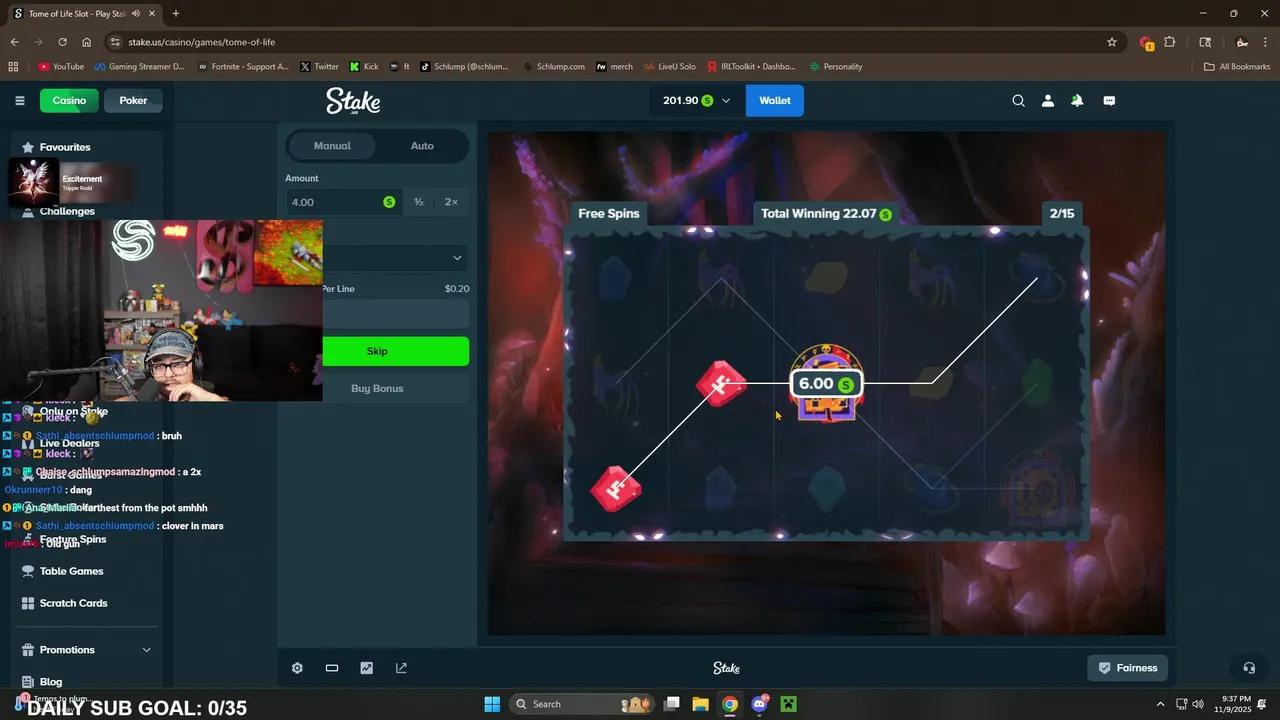This screenshot has width=1280, height=720.
Task: Open the game settings gear icon
Action: pyautogui.click(x=297, y=667)
